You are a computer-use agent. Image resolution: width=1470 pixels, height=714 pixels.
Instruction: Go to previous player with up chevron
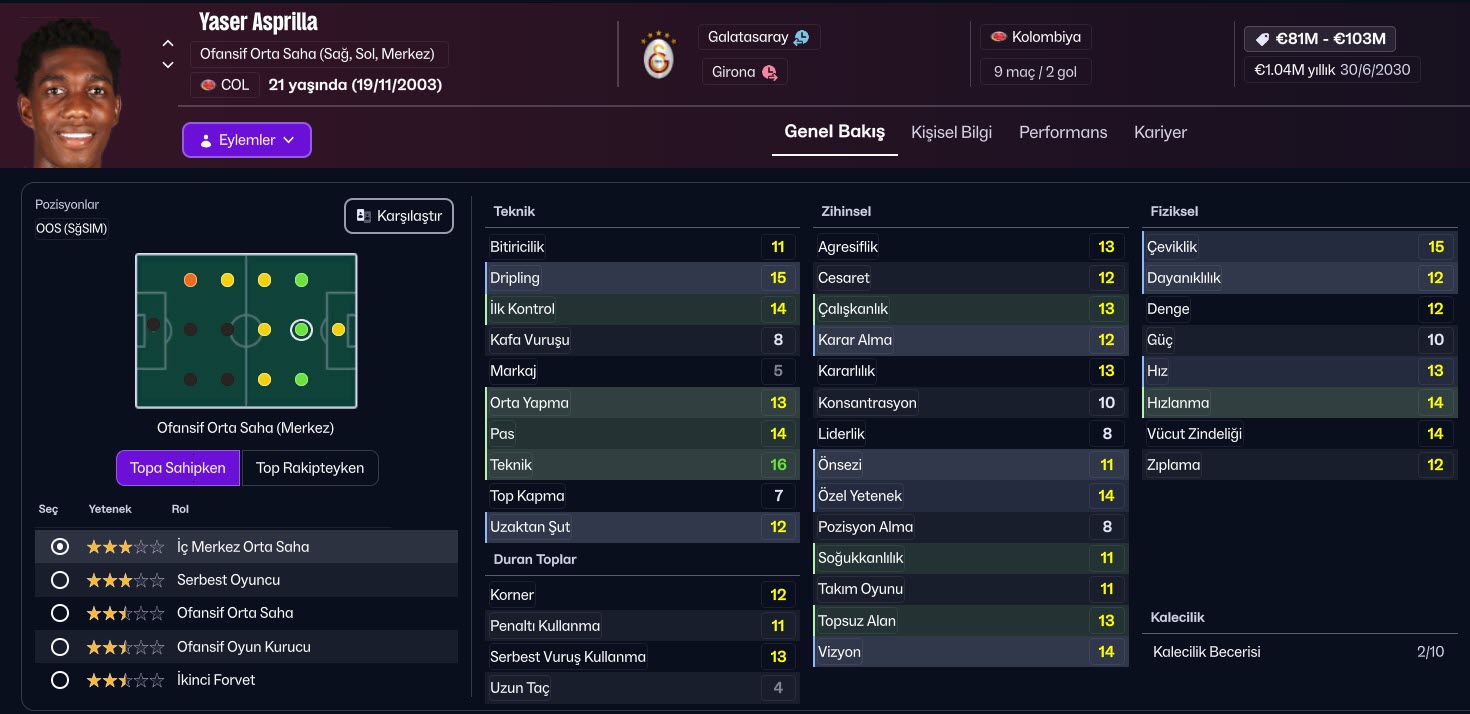168,44
